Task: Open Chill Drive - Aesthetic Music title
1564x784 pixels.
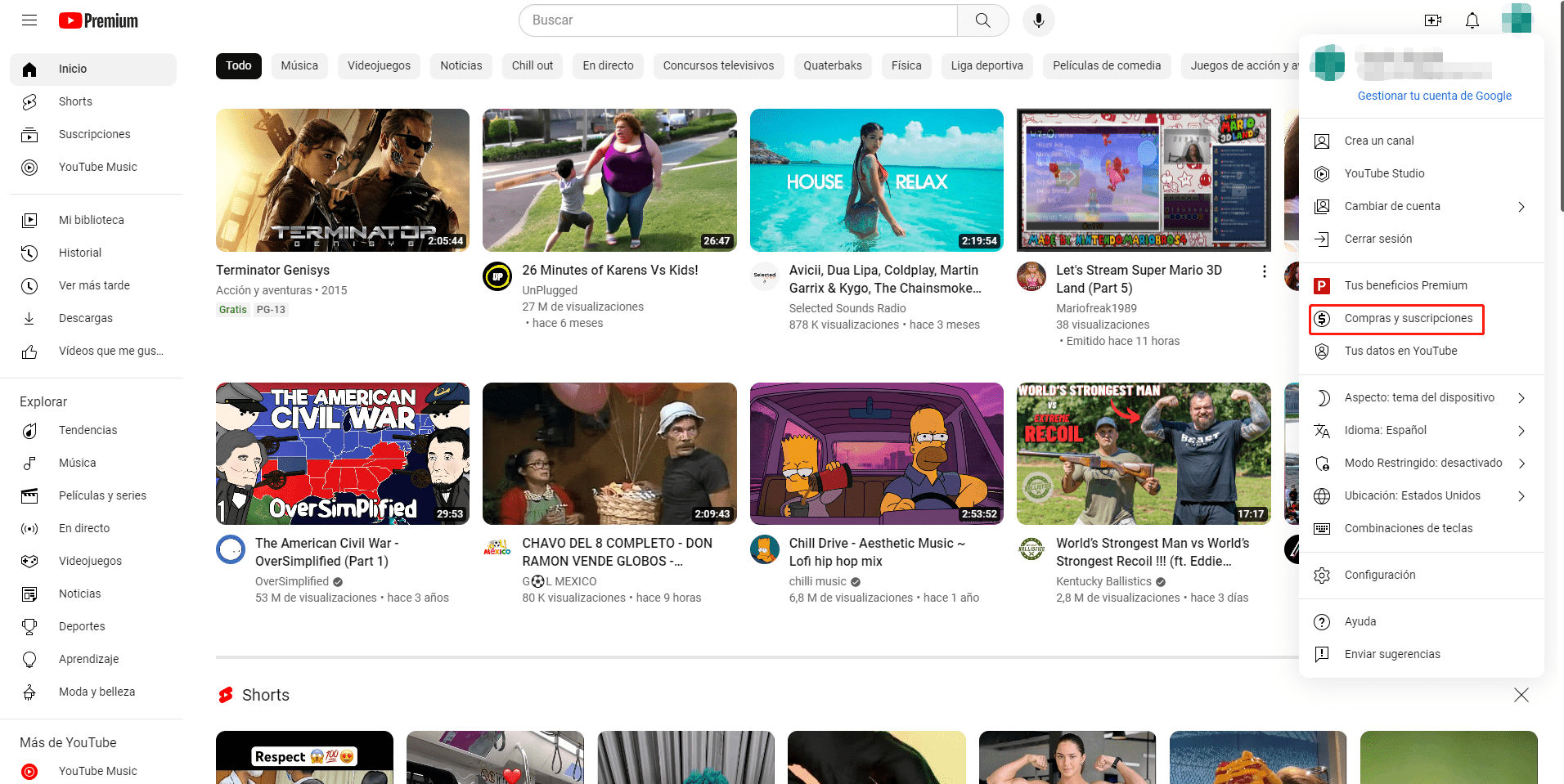Action: point(877,552)
